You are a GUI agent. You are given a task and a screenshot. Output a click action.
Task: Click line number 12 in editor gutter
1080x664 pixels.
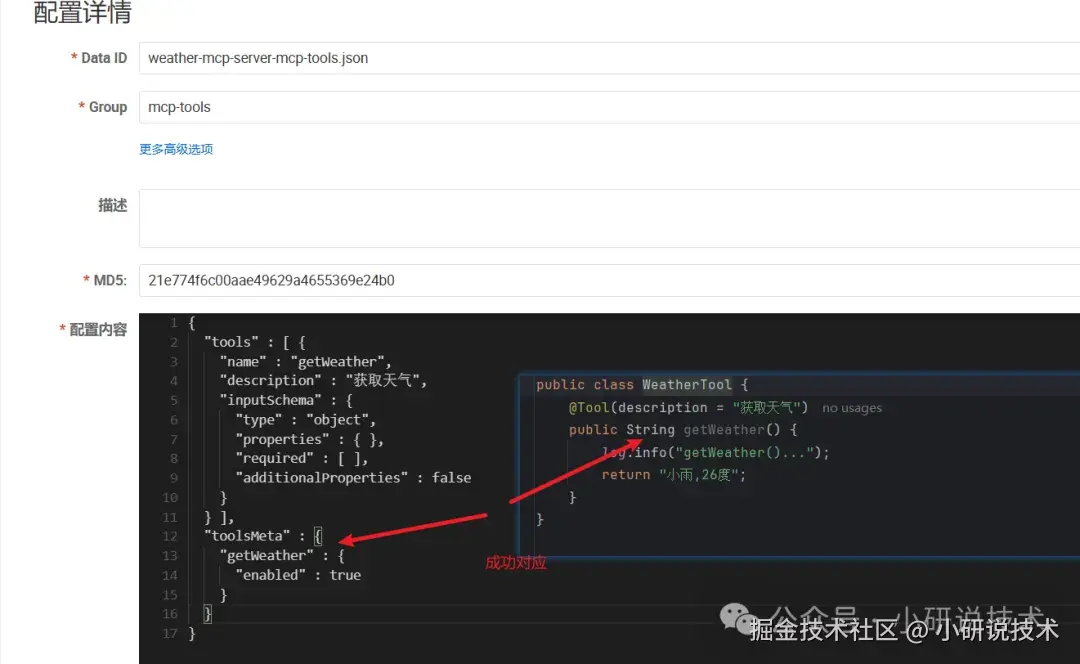tap(170, 536)
